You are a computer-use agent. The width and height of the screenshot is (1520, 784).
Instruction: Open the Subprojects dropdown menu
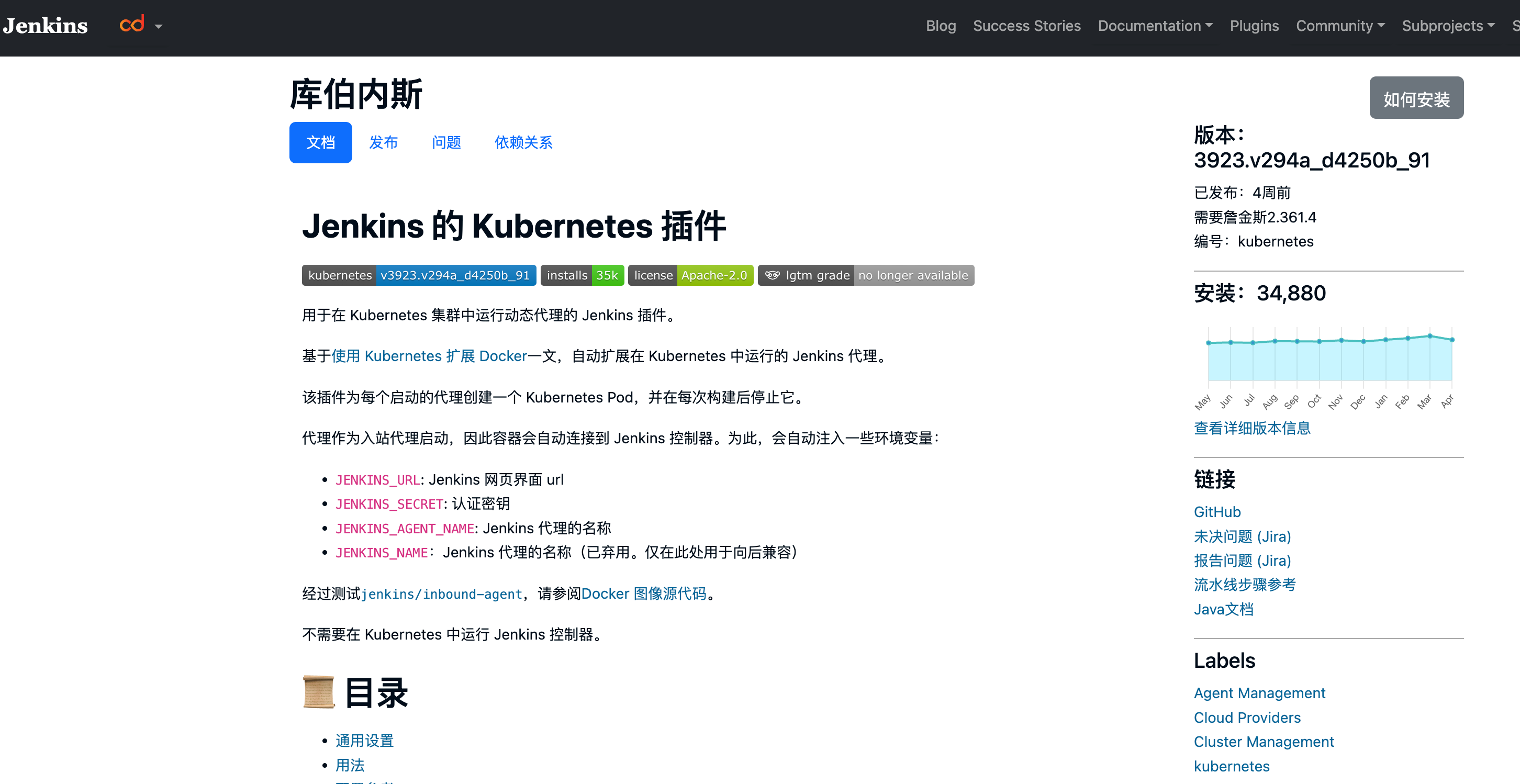[x=1447, y=26]
